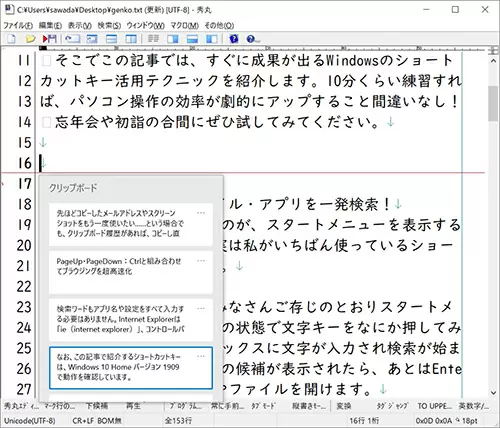
Task: Open options for the メールアドレス clipboard entry
Action: coord(201,213)
